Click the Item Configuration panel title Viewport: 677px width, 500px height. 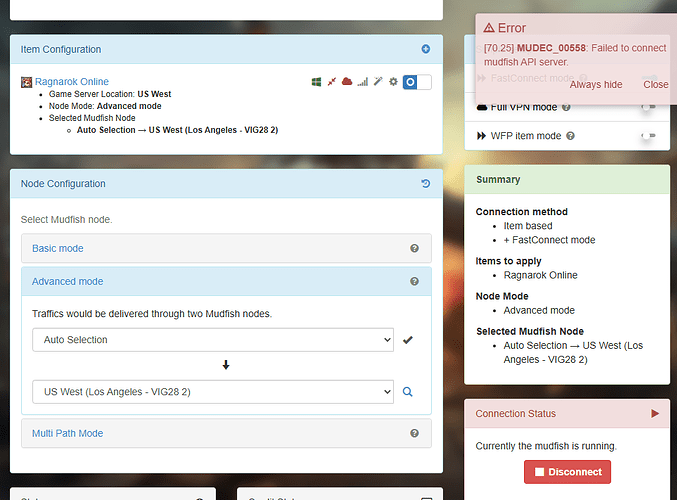[x=61, y=49]
